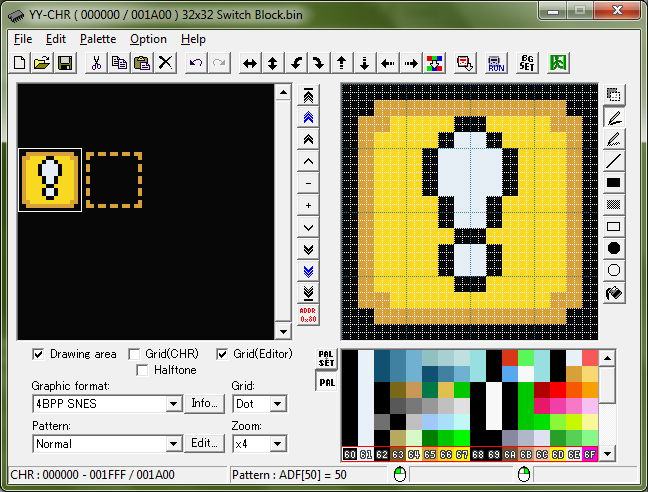Screen dimensions: 648x492
Task: Open the Zoom x4 dropdown
Action: tap(278, 444)
